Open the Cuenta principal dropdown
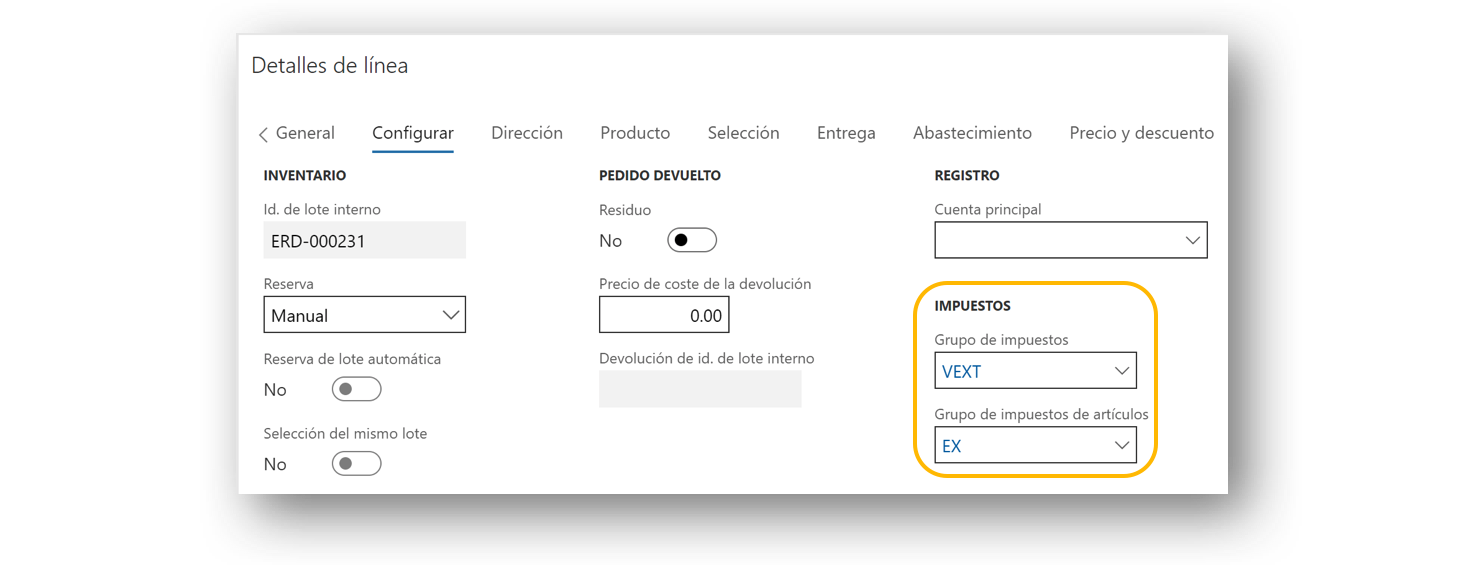 click(1071, 240)
